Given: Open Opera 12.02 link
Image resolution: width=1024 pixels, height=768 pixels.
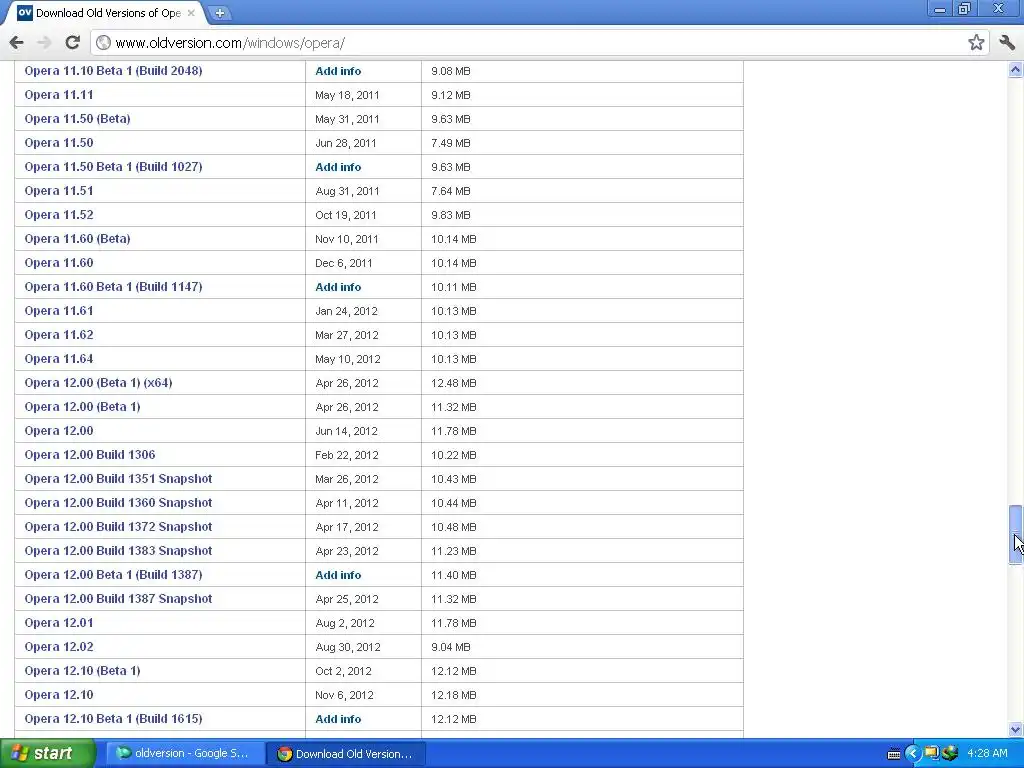Looking at the screenshot, I should pos(59,647).
